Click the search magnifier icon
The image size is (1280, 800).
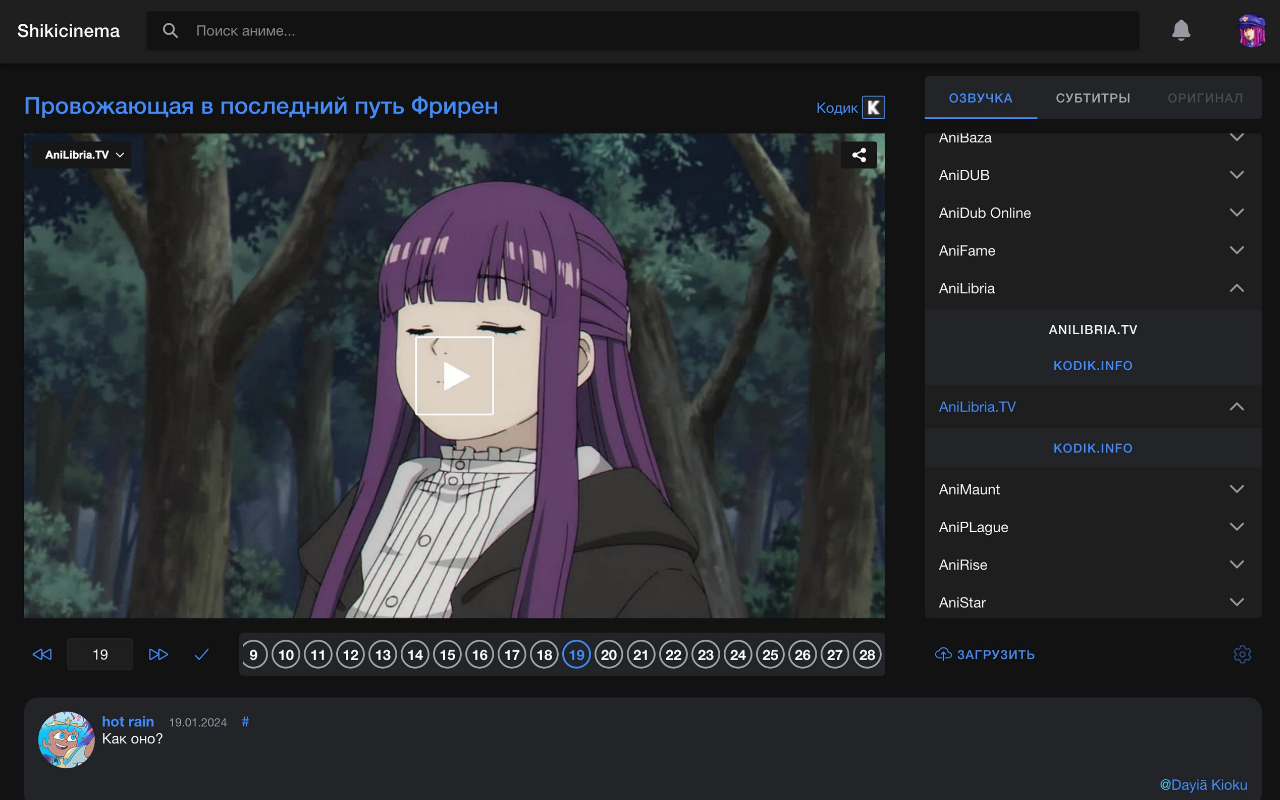click(x=171, y=31)
